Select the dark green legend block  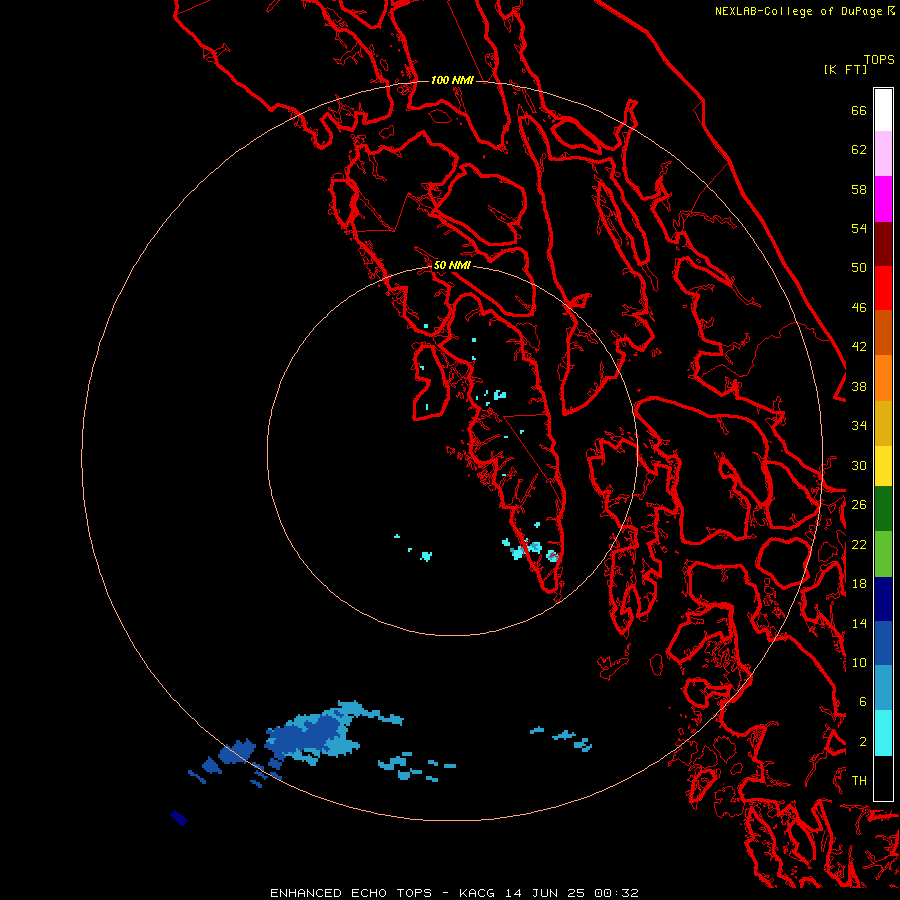(883, 509)
